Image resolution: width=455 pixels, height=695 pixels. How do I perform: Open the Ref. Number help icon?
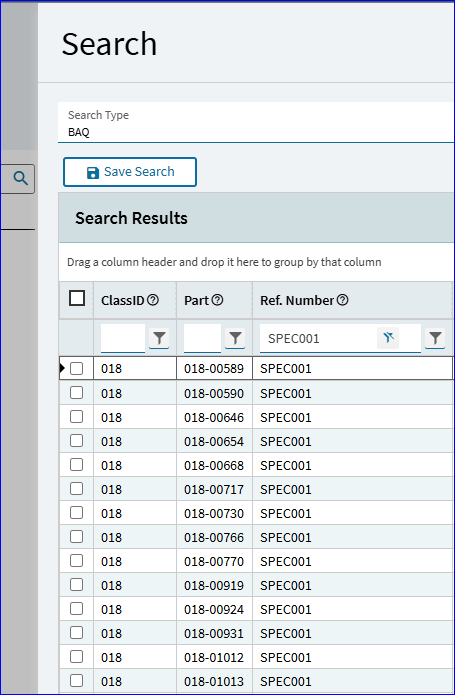point(342,300)
